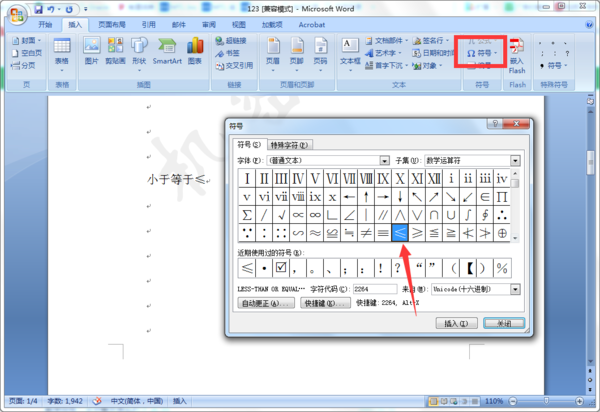Insert a cross-reference (交叉引用)
The height and width of the screenshot is (412, 600).
(x=234, y=65)
